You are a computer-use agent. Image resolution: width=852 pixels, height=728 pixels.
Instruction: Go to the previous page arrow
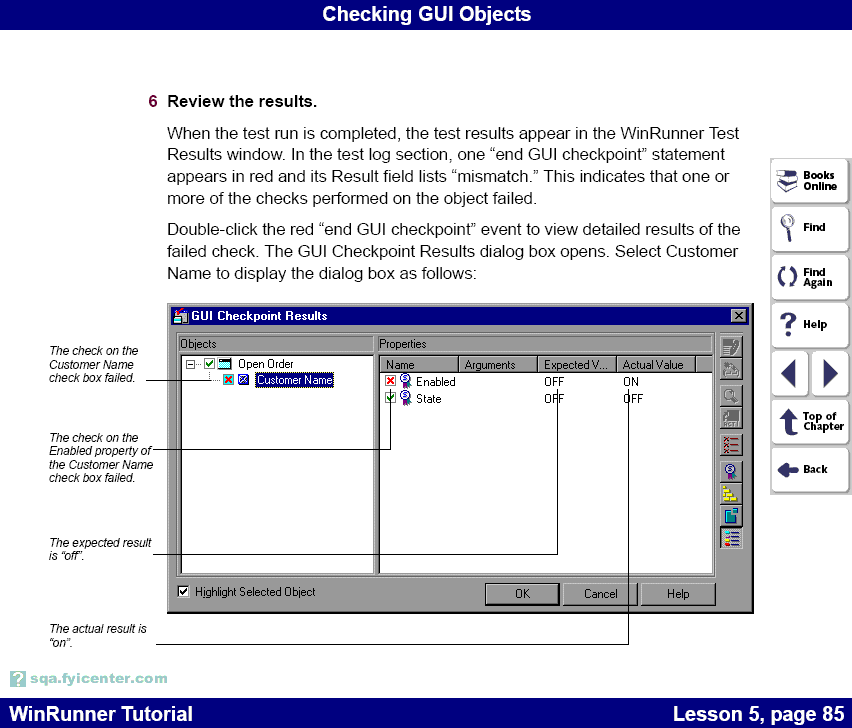click(x=790, y=373)
